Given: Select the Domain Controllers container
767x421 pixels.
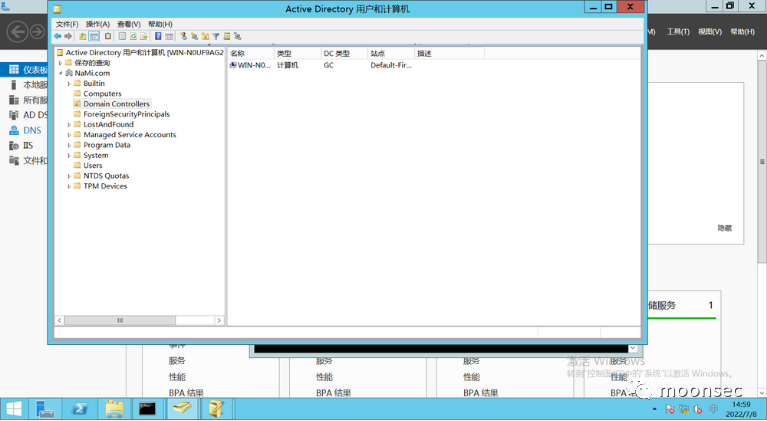Looking at the screenshot, I should tap(116, 104).
